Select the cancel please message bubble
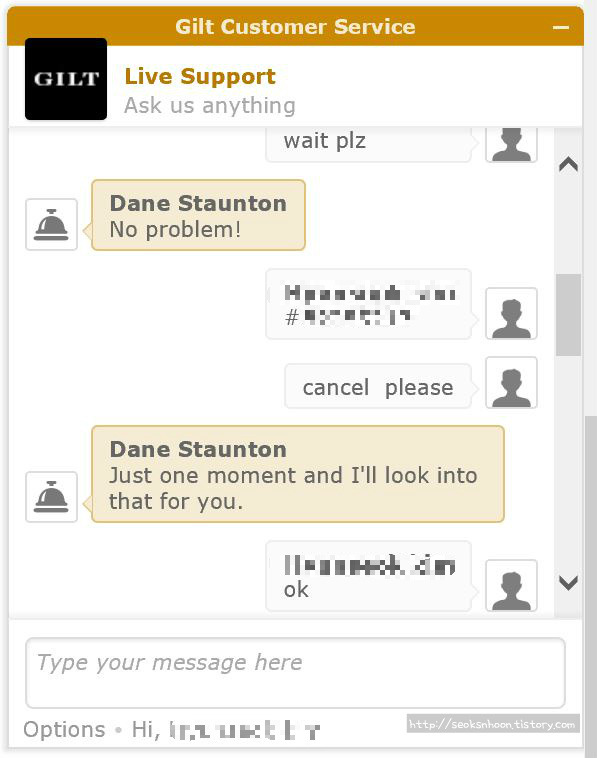 click(x=378, y=387)
